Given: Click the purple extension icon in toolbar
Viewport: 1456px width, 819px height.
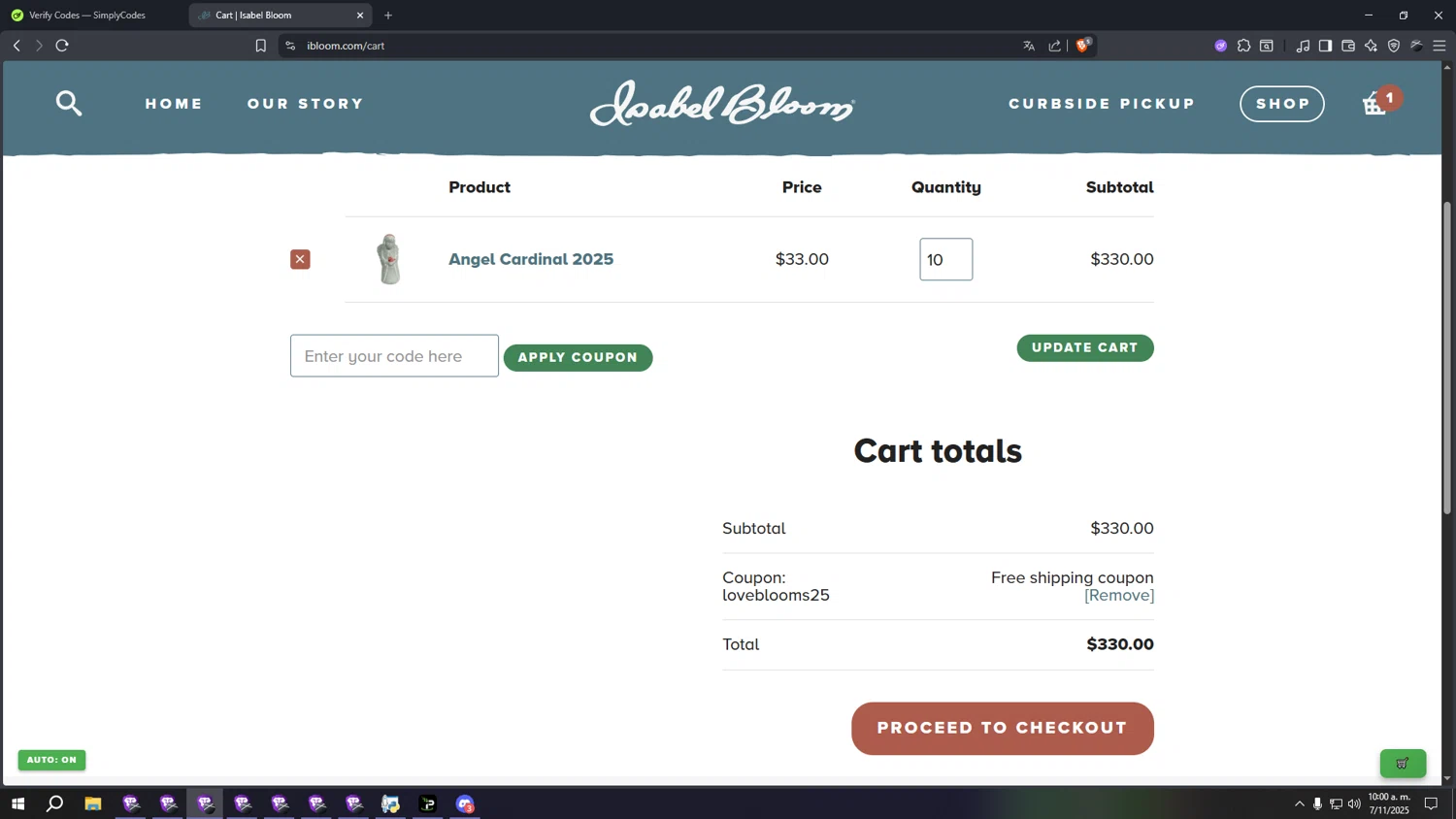Looking at the screenshot, I should coord(1220,46).
